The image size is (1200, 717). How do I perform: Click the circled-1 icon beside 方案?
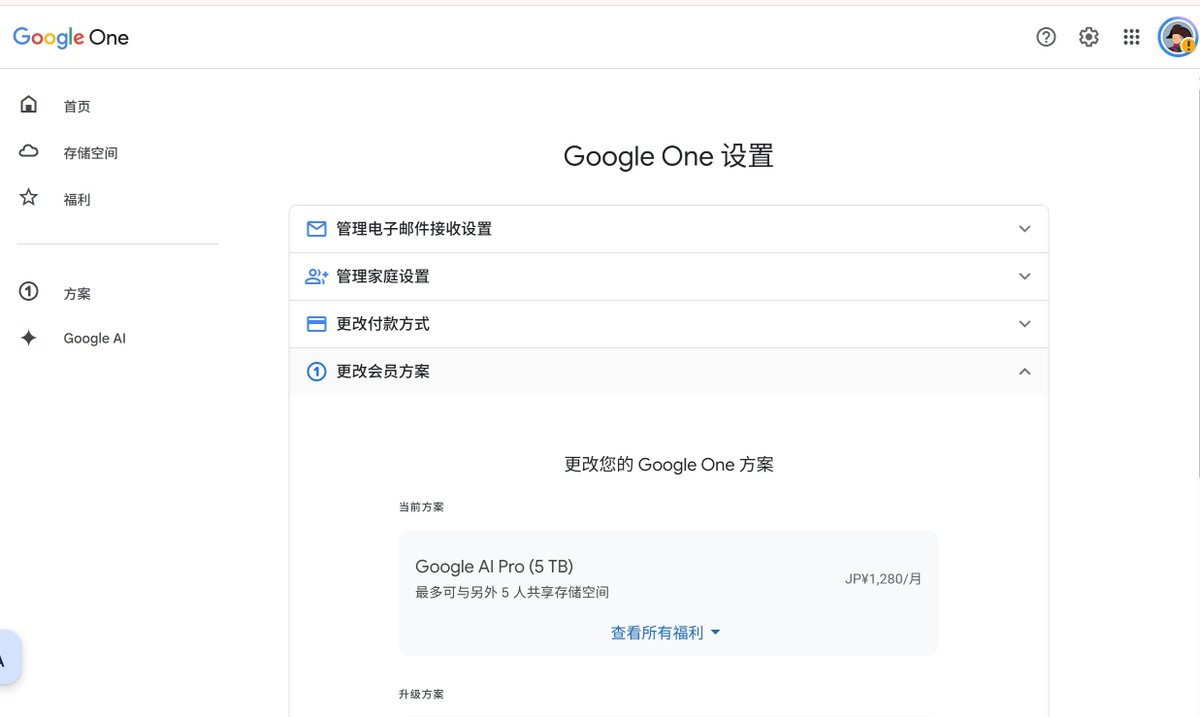coord(29,292)
